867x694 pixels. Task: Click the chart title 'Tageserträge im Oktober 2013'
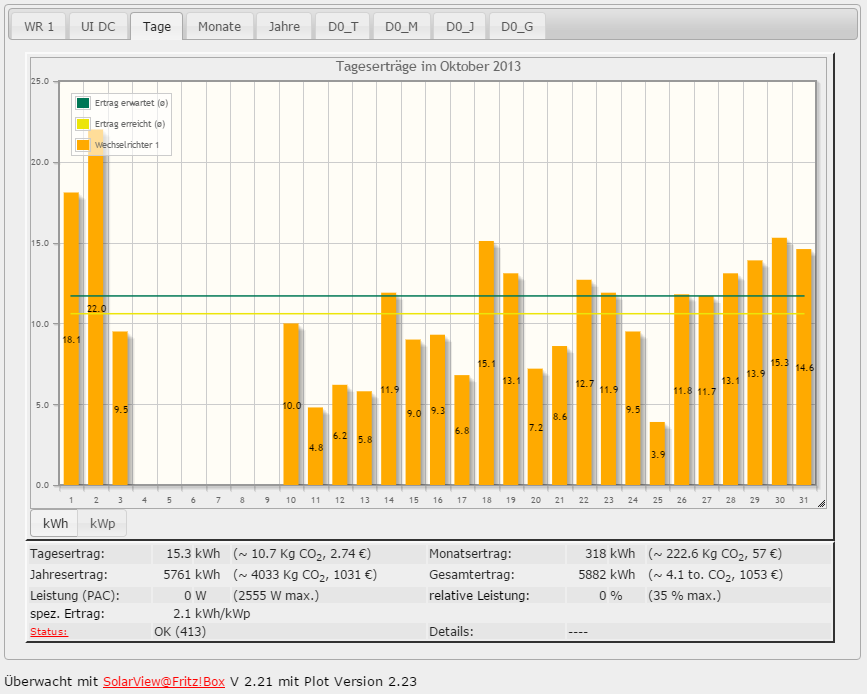click(x=429, y=66)
